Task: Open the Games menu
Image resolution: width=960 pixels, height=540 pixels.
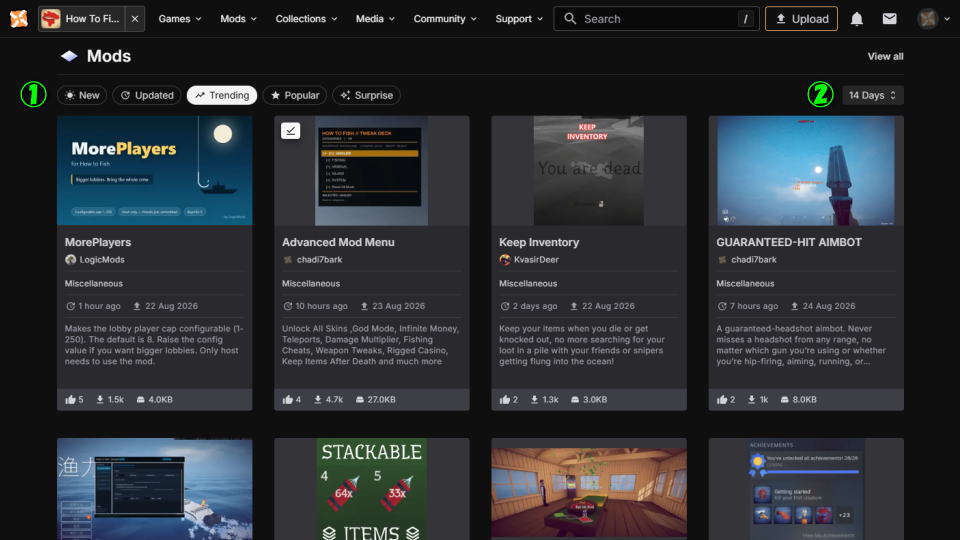Action: pyautogui.click(x=179, y=18)
